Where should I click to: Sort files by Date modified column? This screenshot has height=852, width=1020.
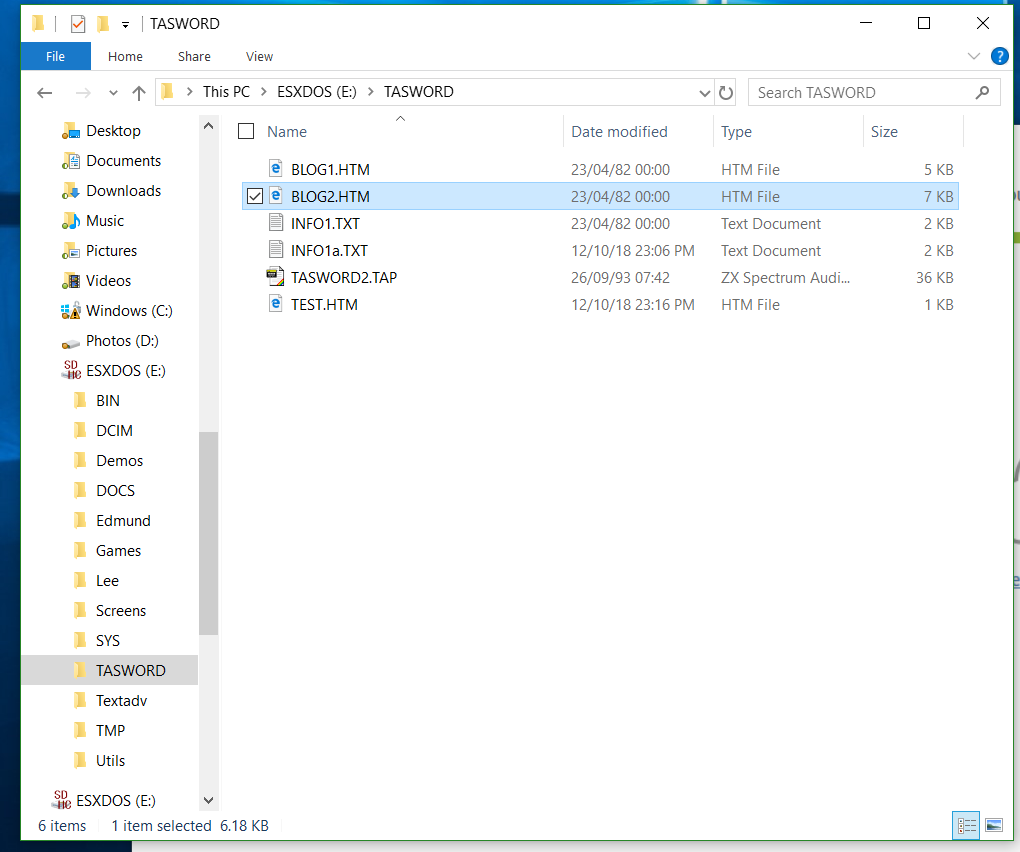(619, 131)
